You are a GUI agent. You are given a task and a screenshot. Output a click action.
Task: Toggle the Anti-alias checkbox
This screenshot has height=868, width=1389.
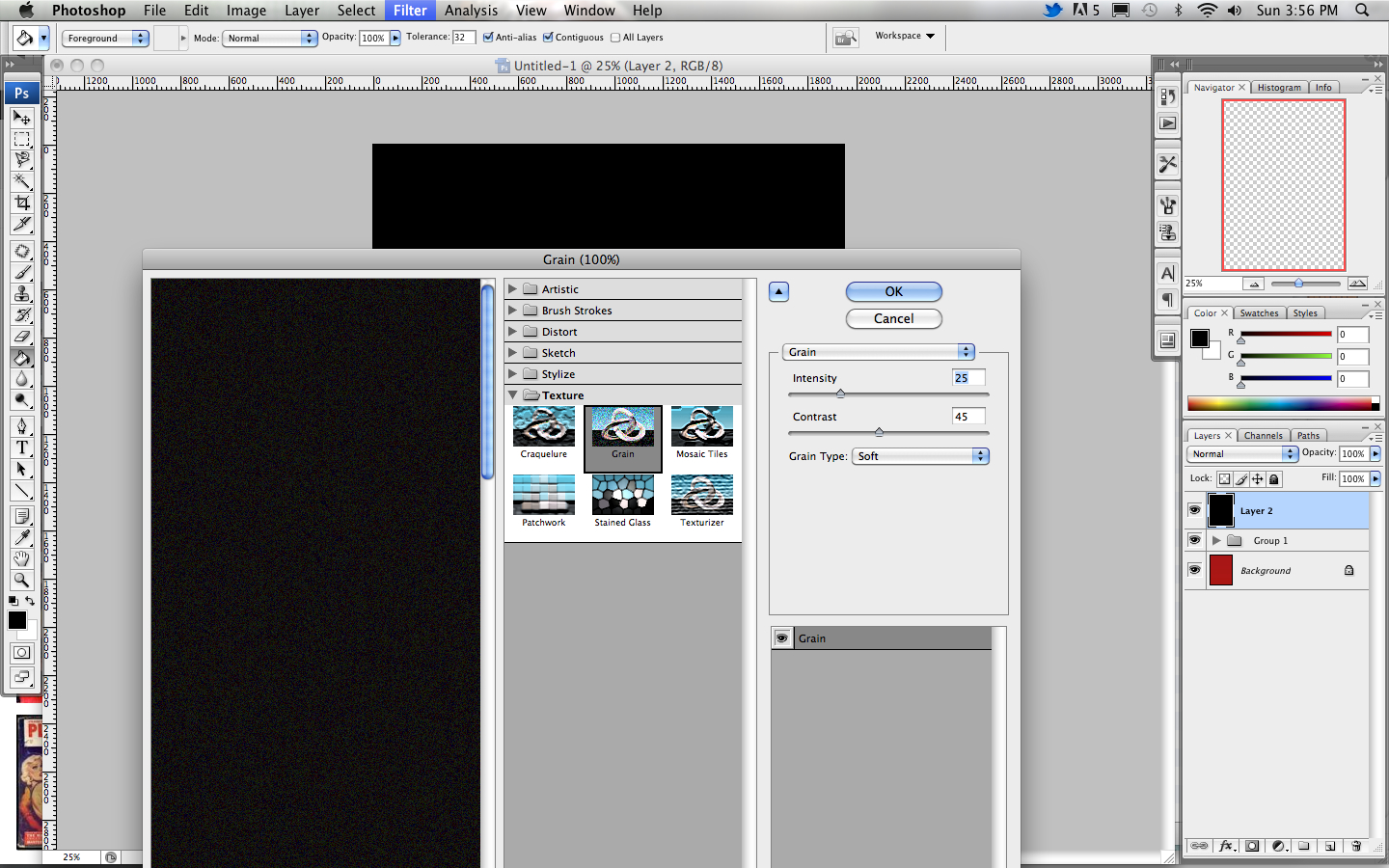488,38
